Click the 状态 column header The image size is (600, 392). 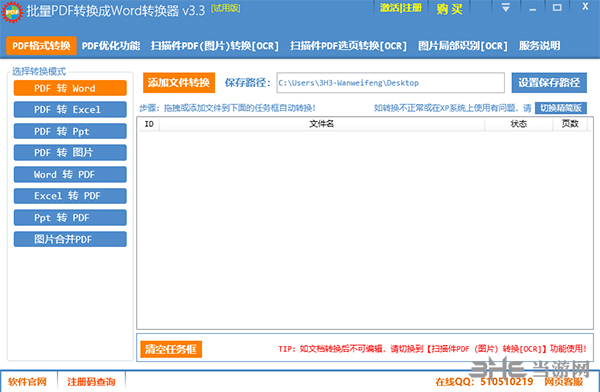coord(518,124)
